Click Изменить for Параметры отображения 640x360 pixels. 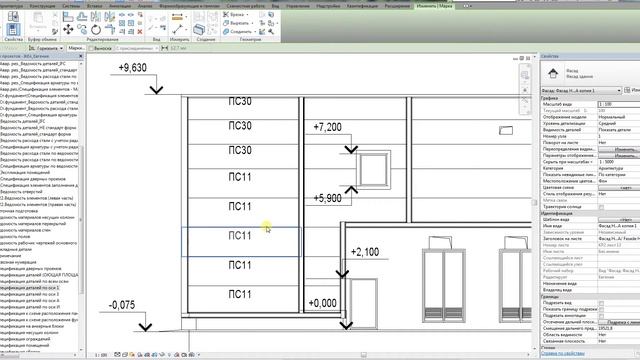[x=620, y=156]
